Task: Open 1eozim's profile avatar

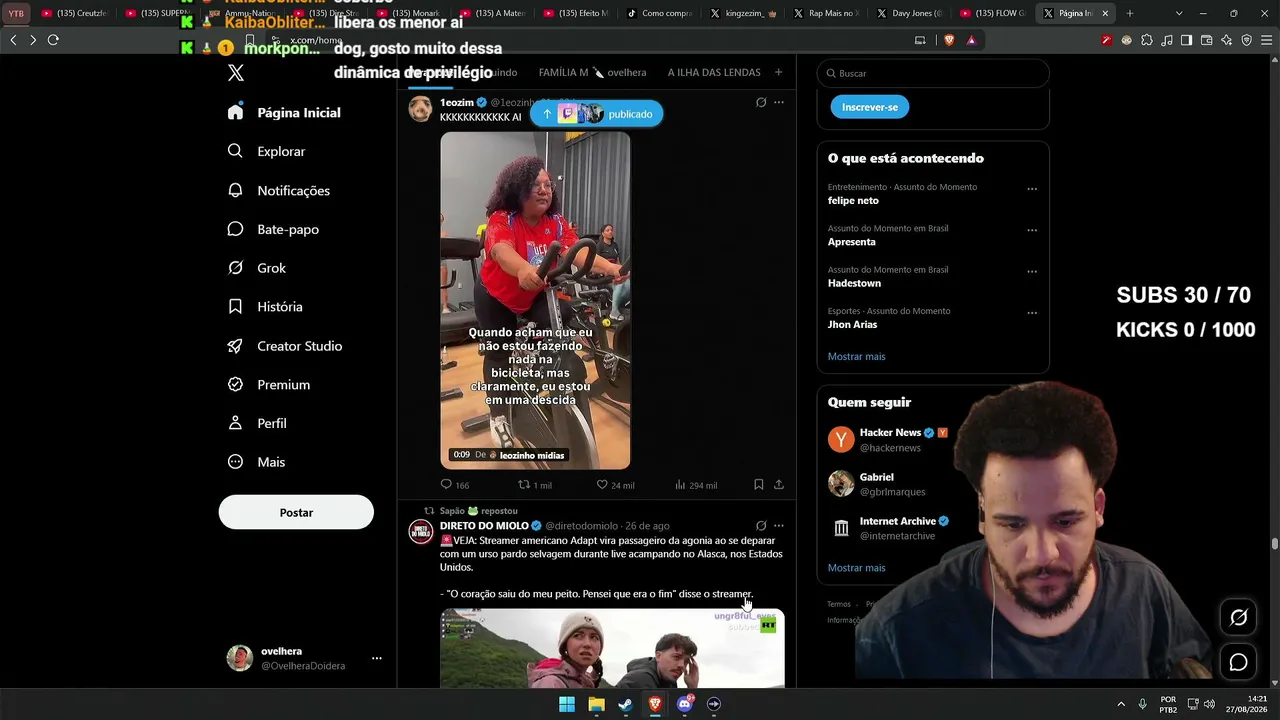Action: (421, 109)
